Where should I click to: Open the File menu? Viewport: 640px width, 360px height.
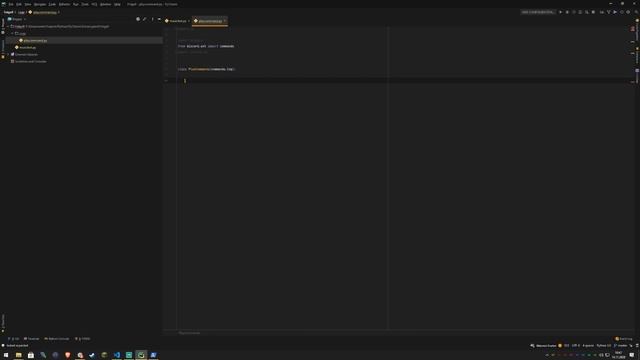(11, 4)
